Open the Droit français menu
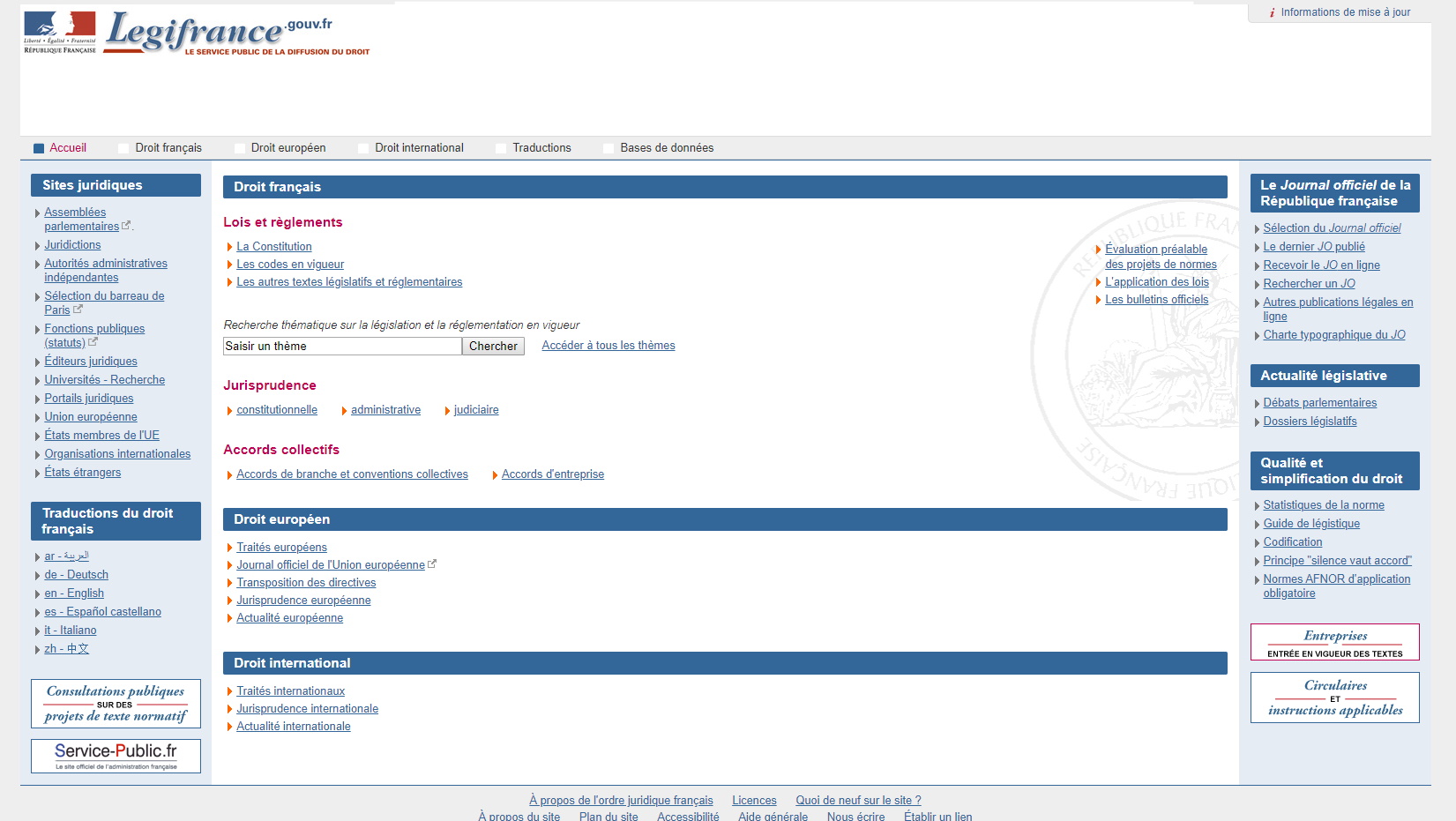The image size is (1456, 821). click(168, 148)
